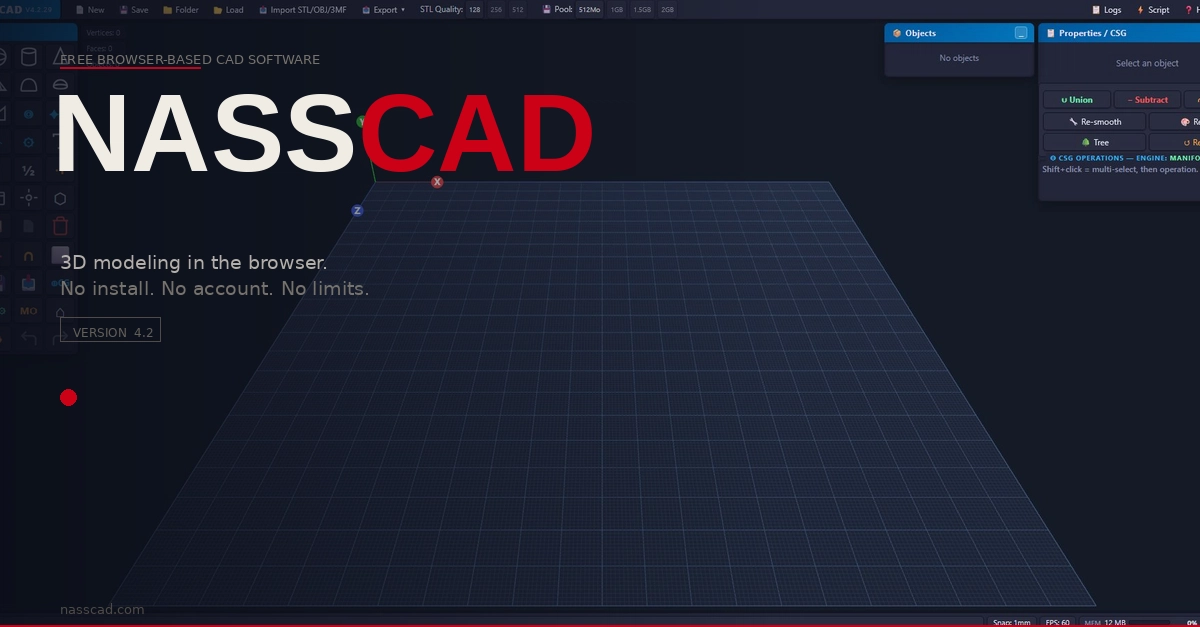The image size is (1200, 627).
Task: Click the Tree button
Action: (1094, 143)
